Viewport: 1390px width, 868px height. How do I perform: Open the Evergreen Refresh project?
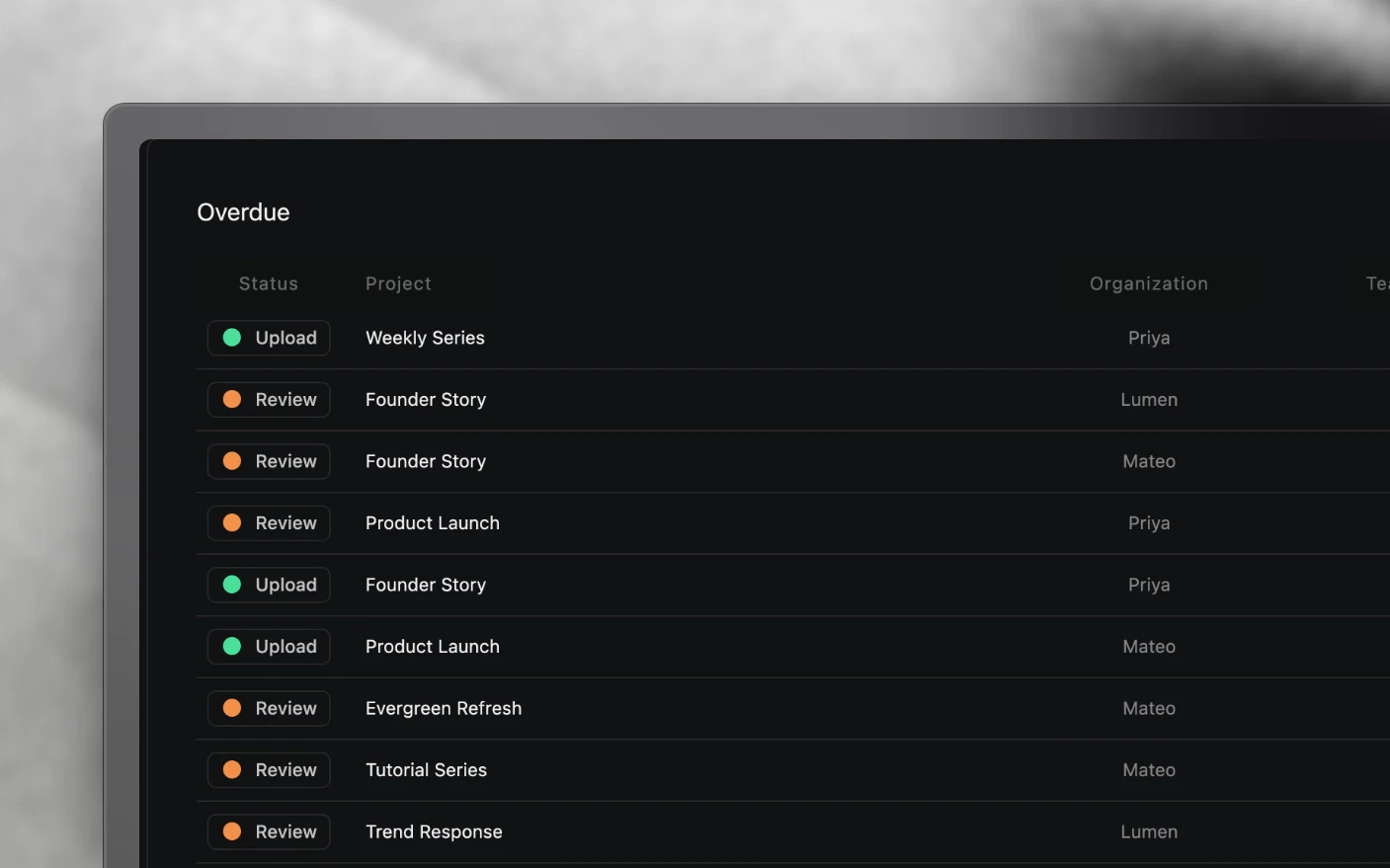click(444, 708)
